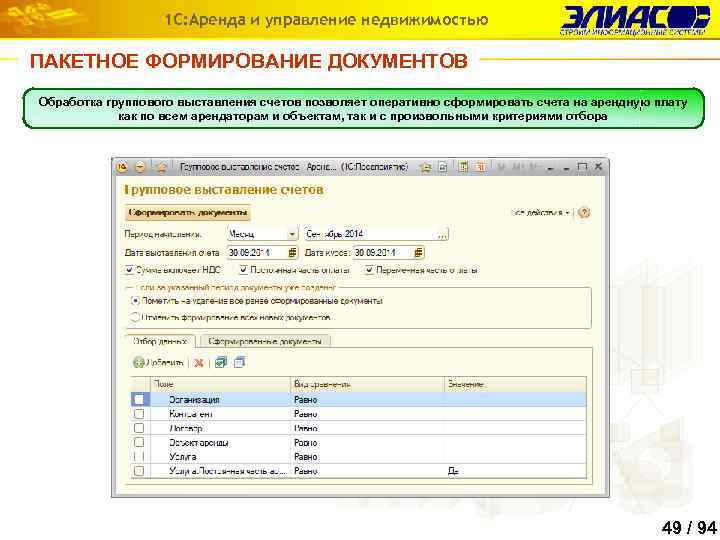This screenshot has width=720, height=540.
Task: Click Равно cell in Договор row
Action: (x=368, y=428)
